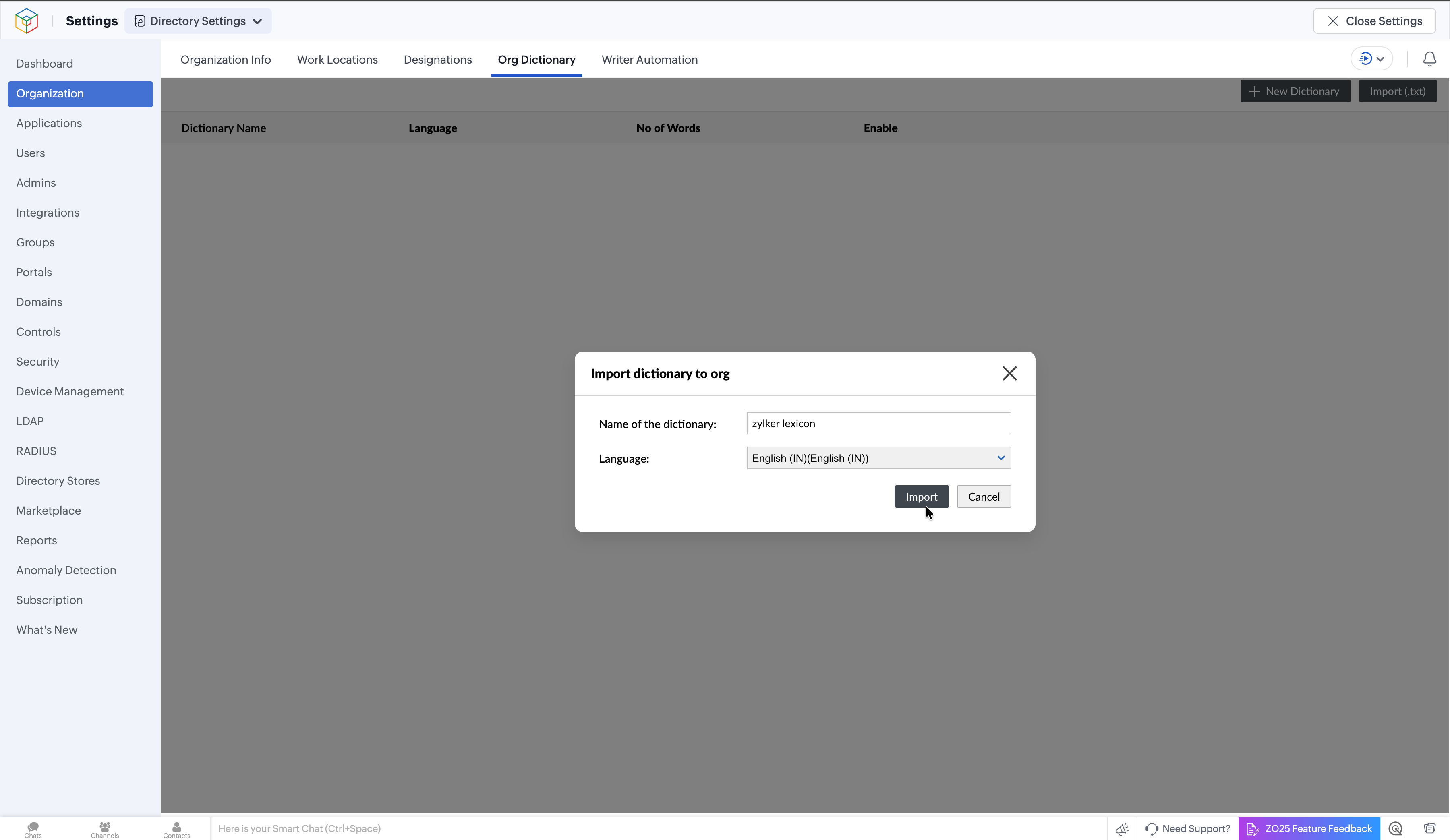The height and width of the screenshot is (840, 1450).
Task: Cancel the import dictionary dialog
Action: [983, 497]
